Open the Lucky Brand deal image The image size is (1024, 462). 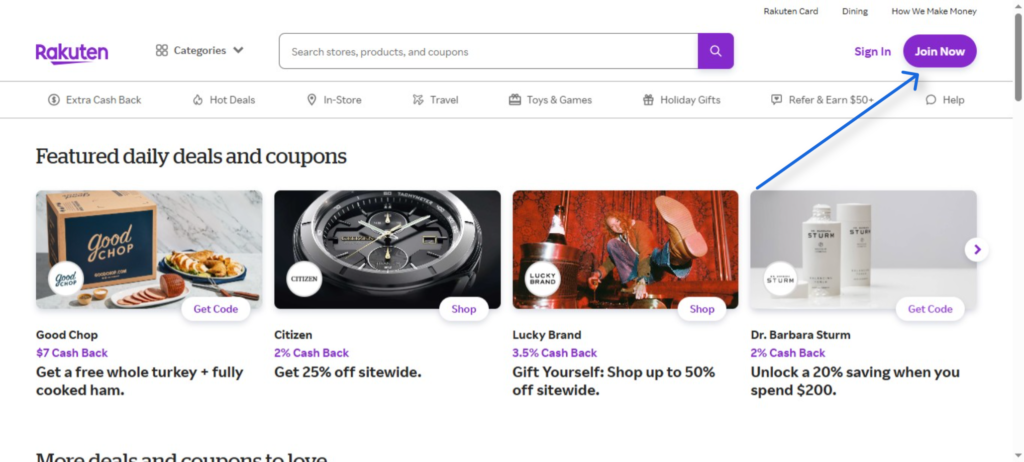(x=625, y=249)
